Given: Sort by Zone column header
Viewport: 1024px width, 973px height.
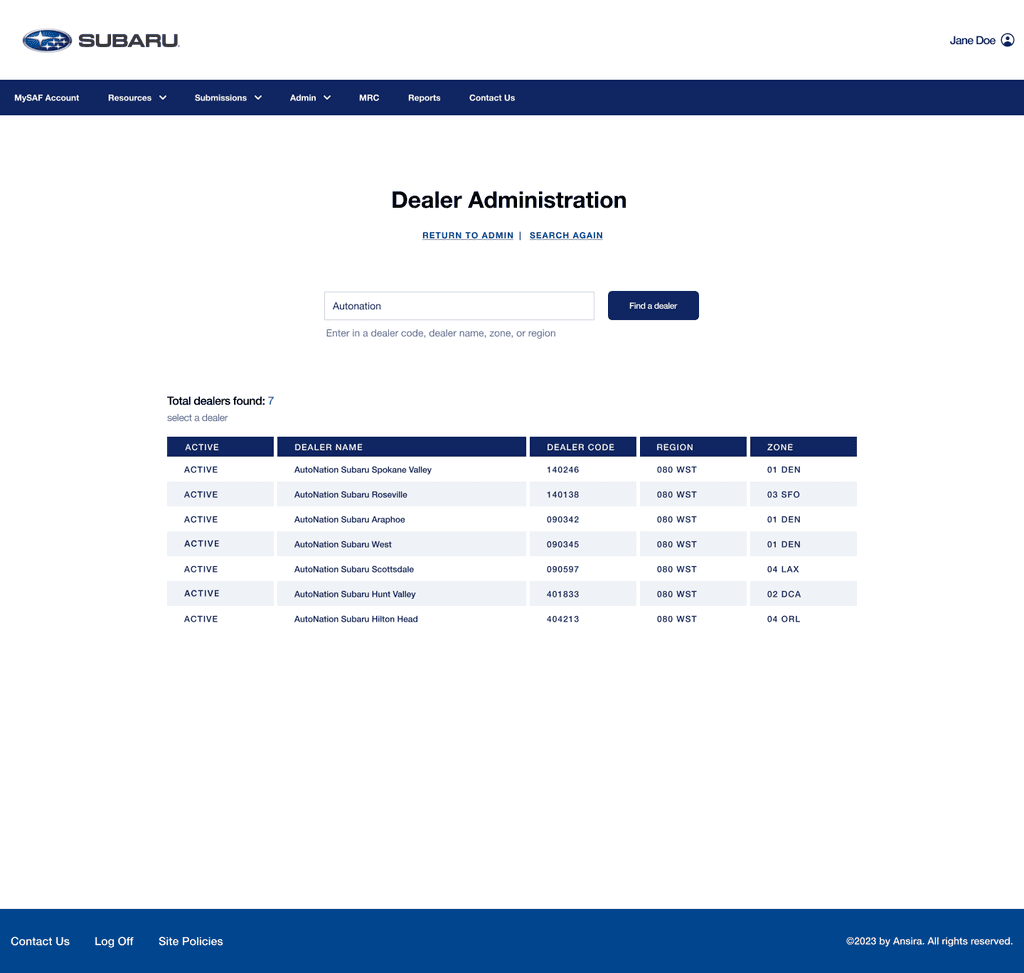Looking at the screenshot, I should tap(803, 447).
